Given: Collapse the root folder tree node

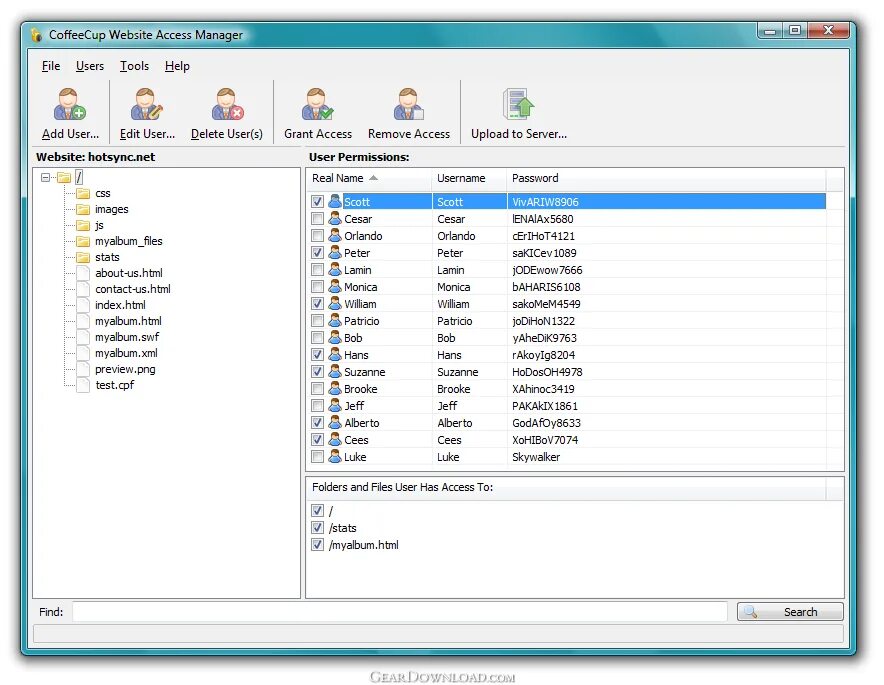Looking at the screenshot, I should (x=47, y=176).
